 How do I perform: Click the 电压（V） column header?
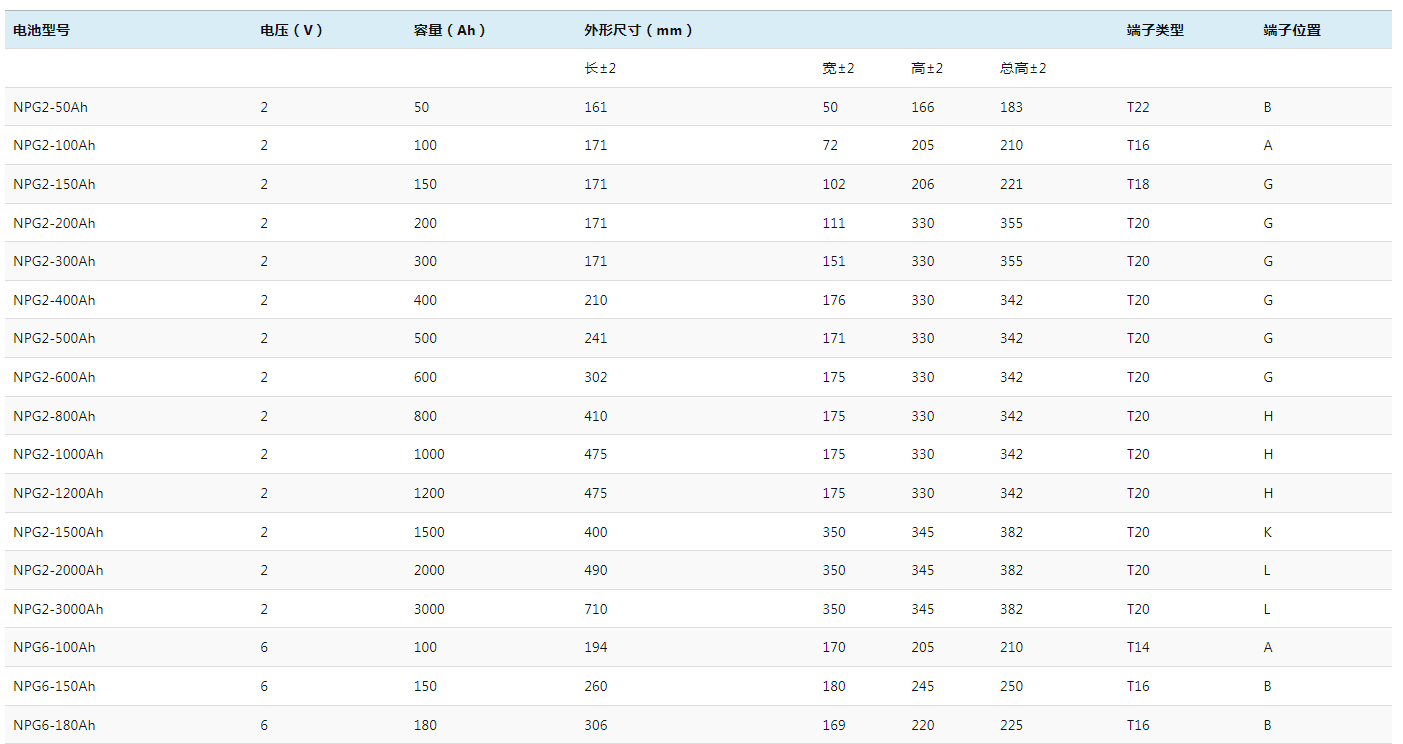coord(292,30)
